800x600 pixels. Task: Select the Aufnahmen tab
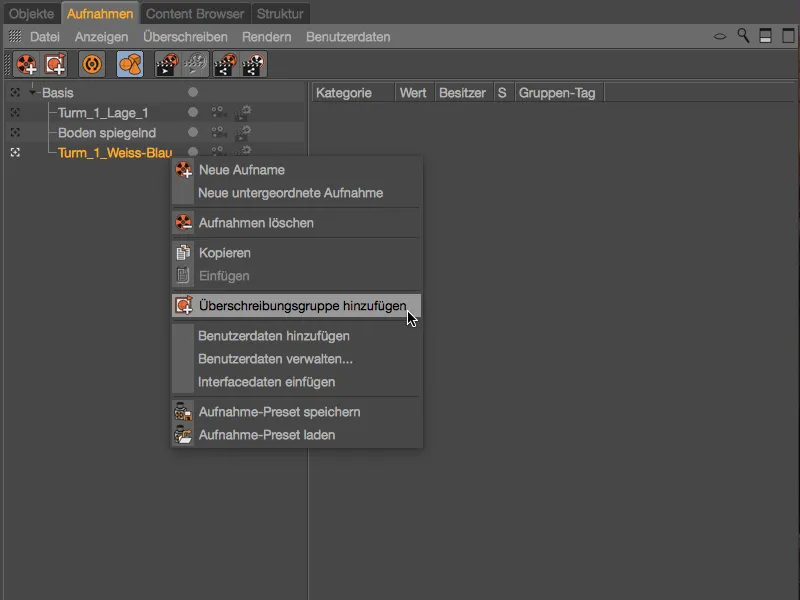click(100, 14)
